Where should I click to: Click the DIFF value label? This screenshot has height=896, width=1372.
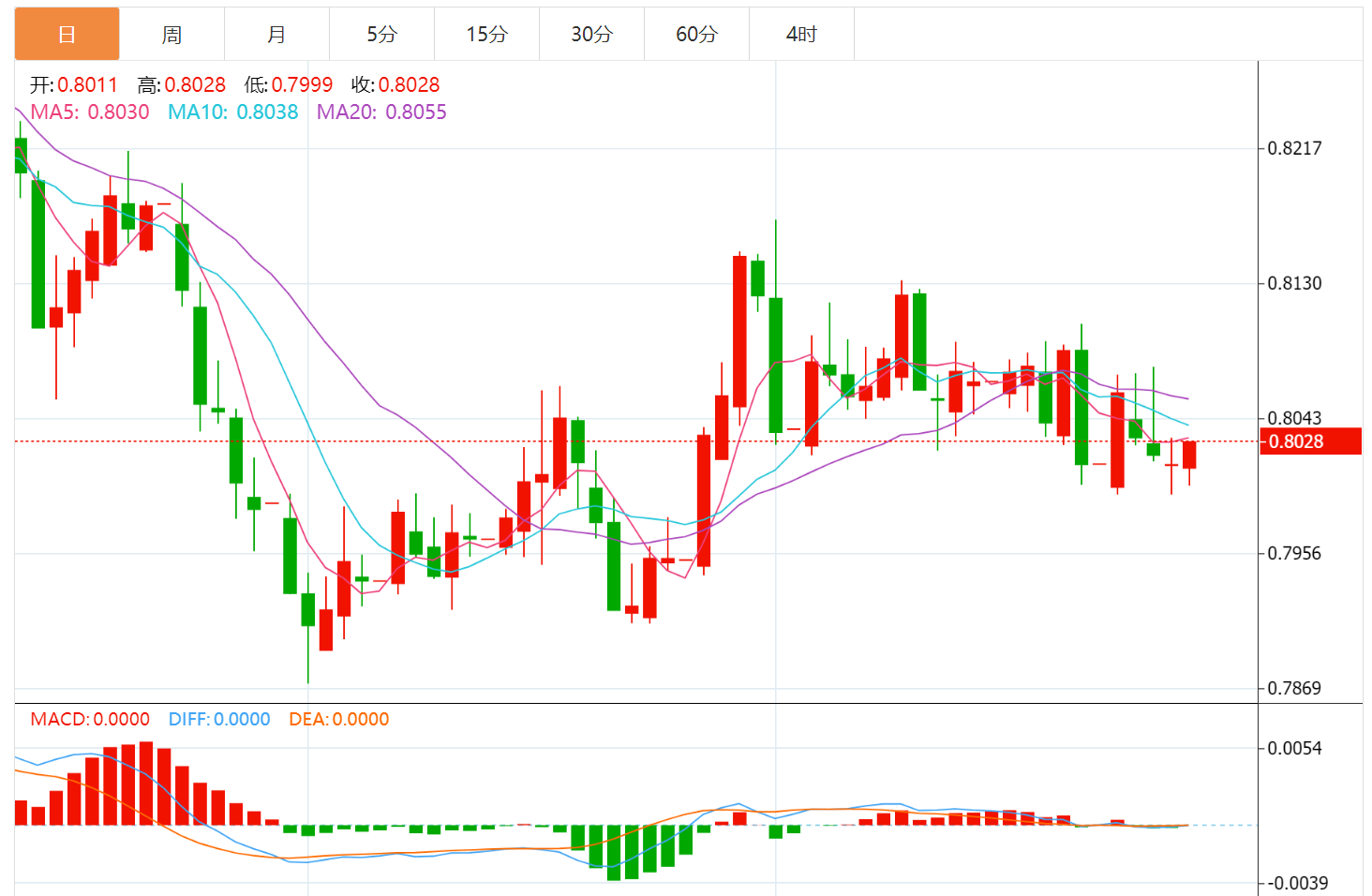[x=219, y=720]
